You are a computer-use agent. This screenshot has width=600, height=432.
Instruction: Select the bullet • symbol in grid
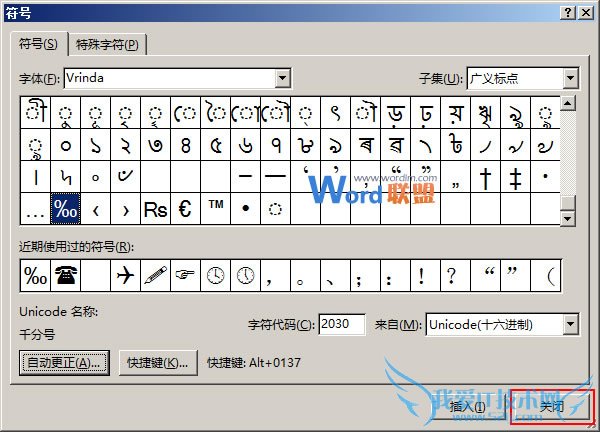(246, 209)
